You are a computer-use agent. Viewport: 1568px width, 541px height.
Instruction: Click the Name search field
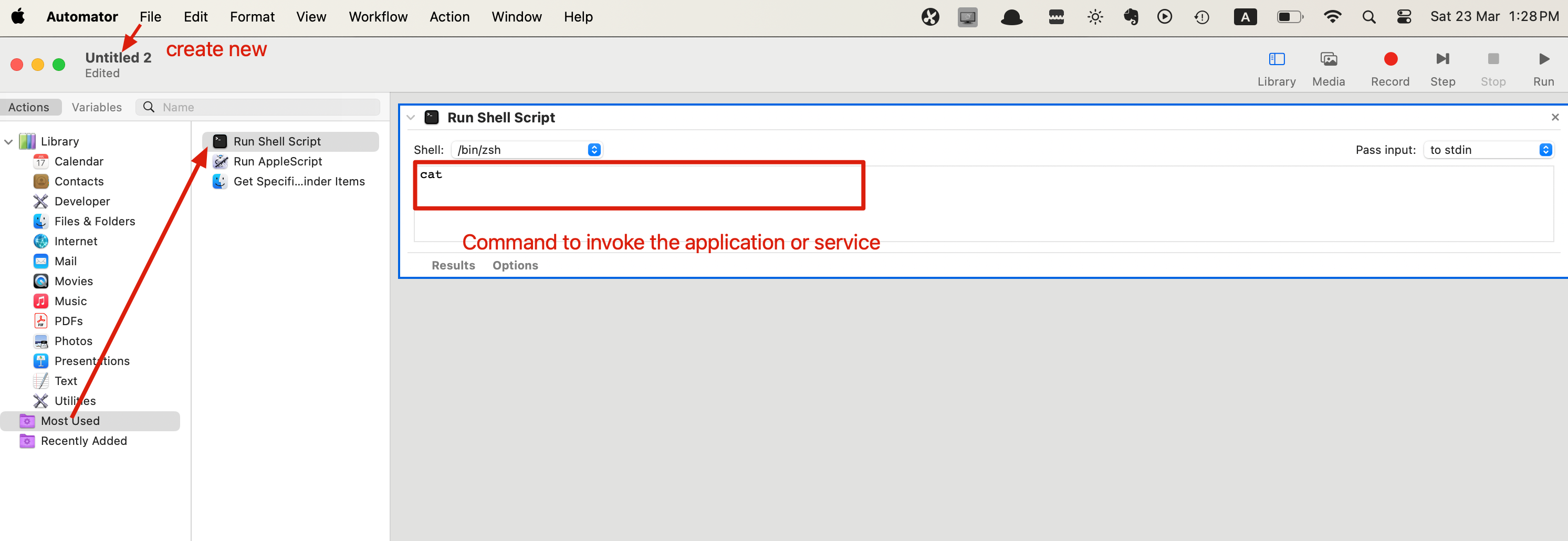pyautogui.click(x=268, y=107)
